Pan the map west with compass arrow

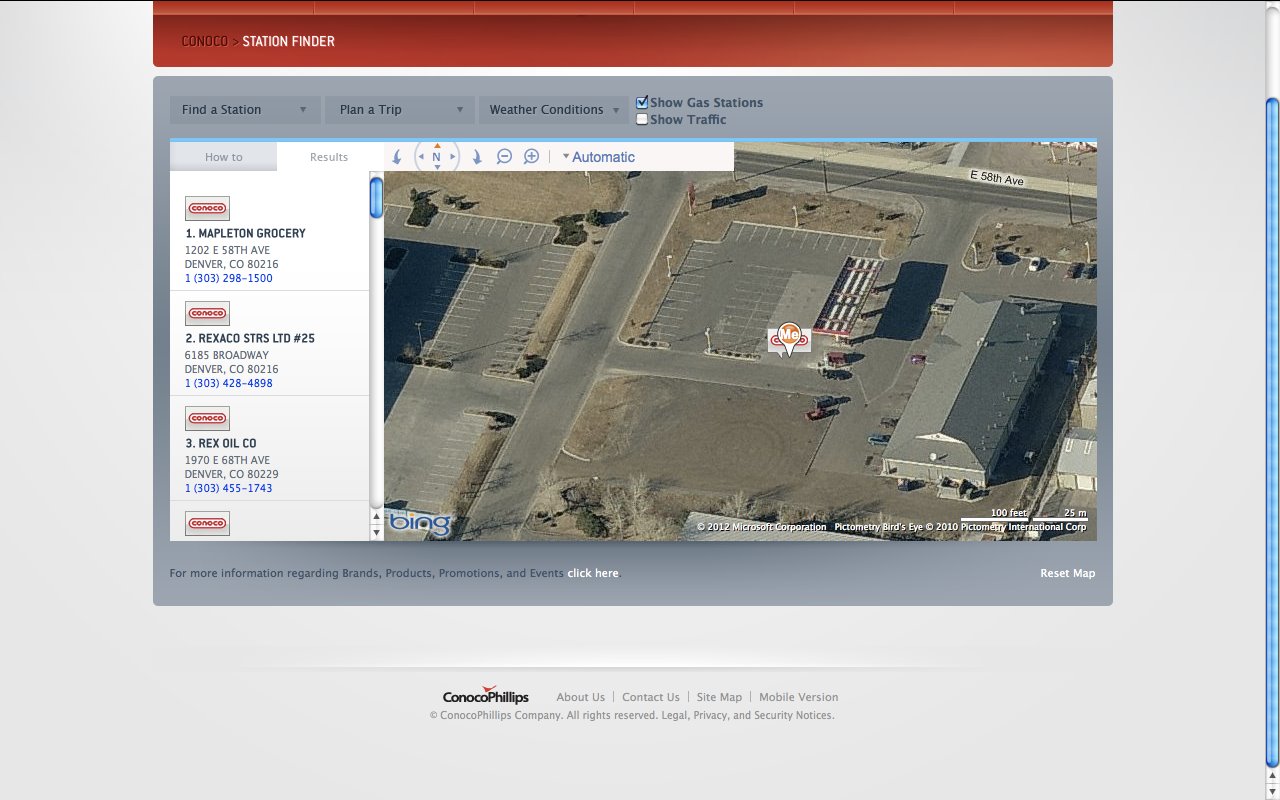(x=421, y=157)
